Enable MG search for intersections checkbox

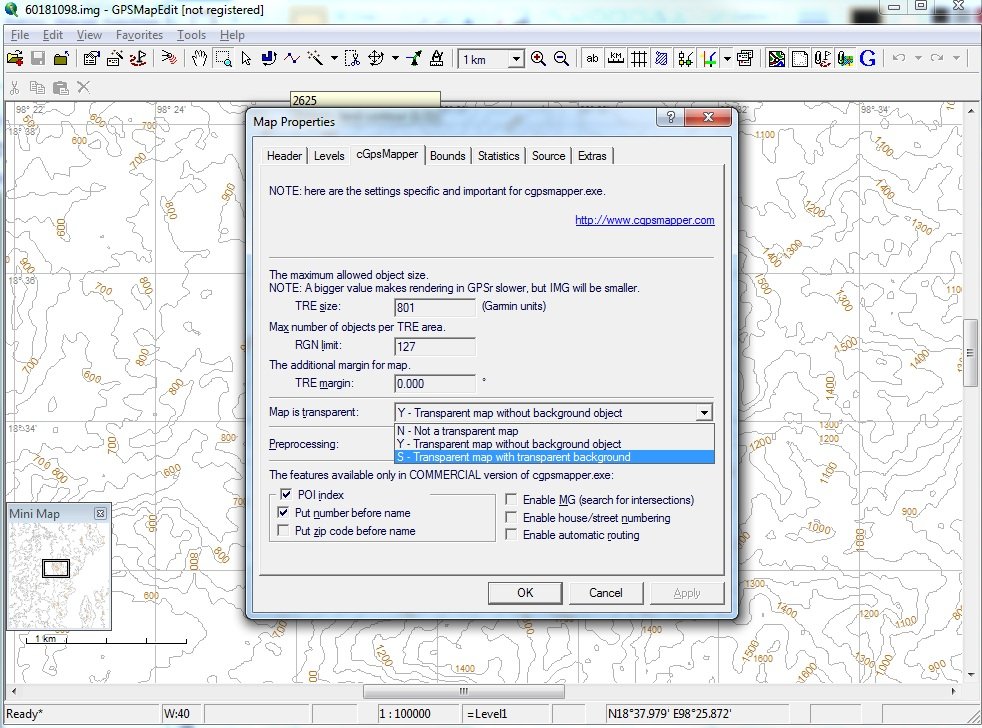[511, 499]
